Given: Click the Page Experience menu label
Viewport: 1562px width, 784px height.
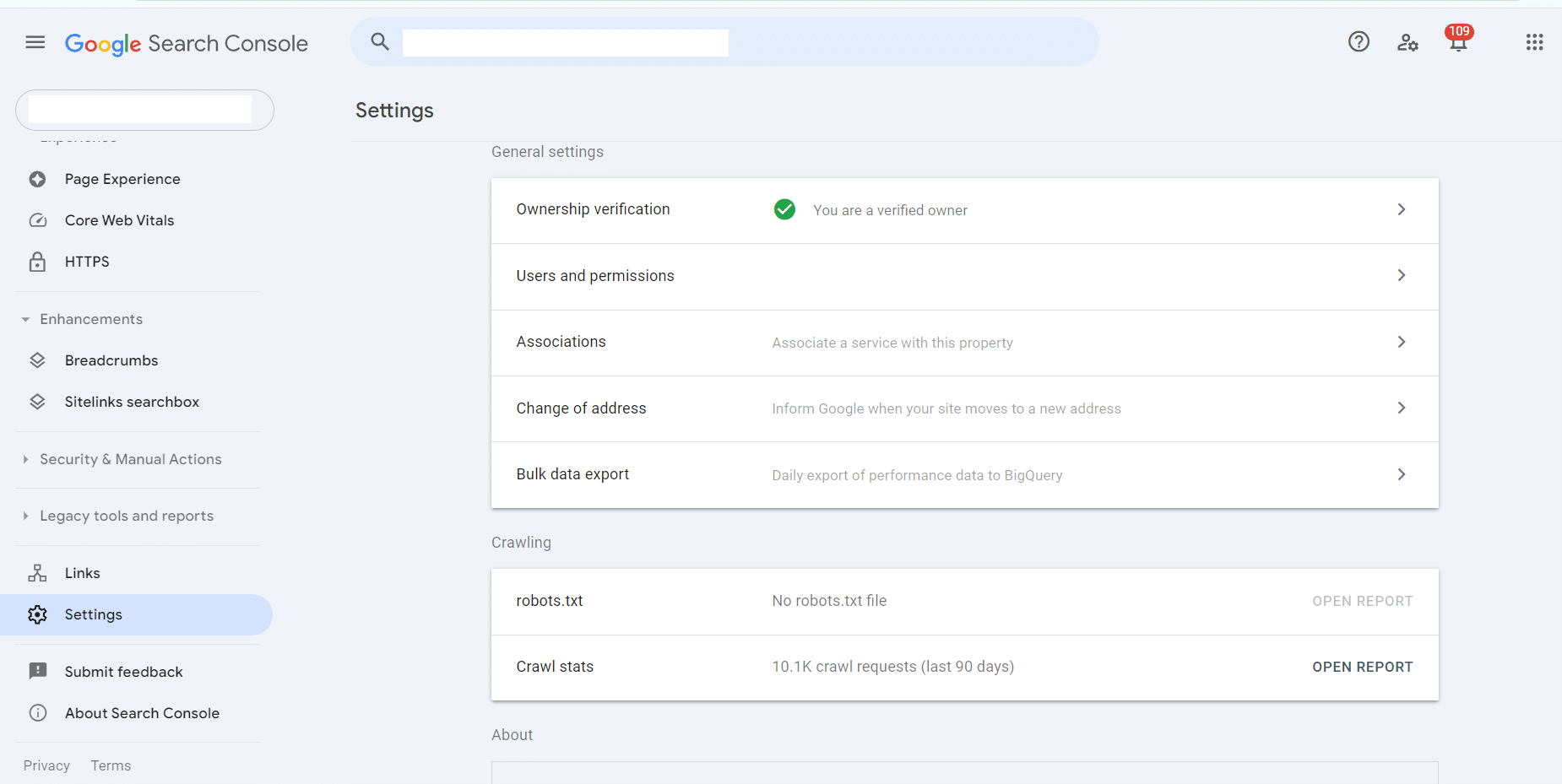Looking at the screenshot, I should click(122, 179).
